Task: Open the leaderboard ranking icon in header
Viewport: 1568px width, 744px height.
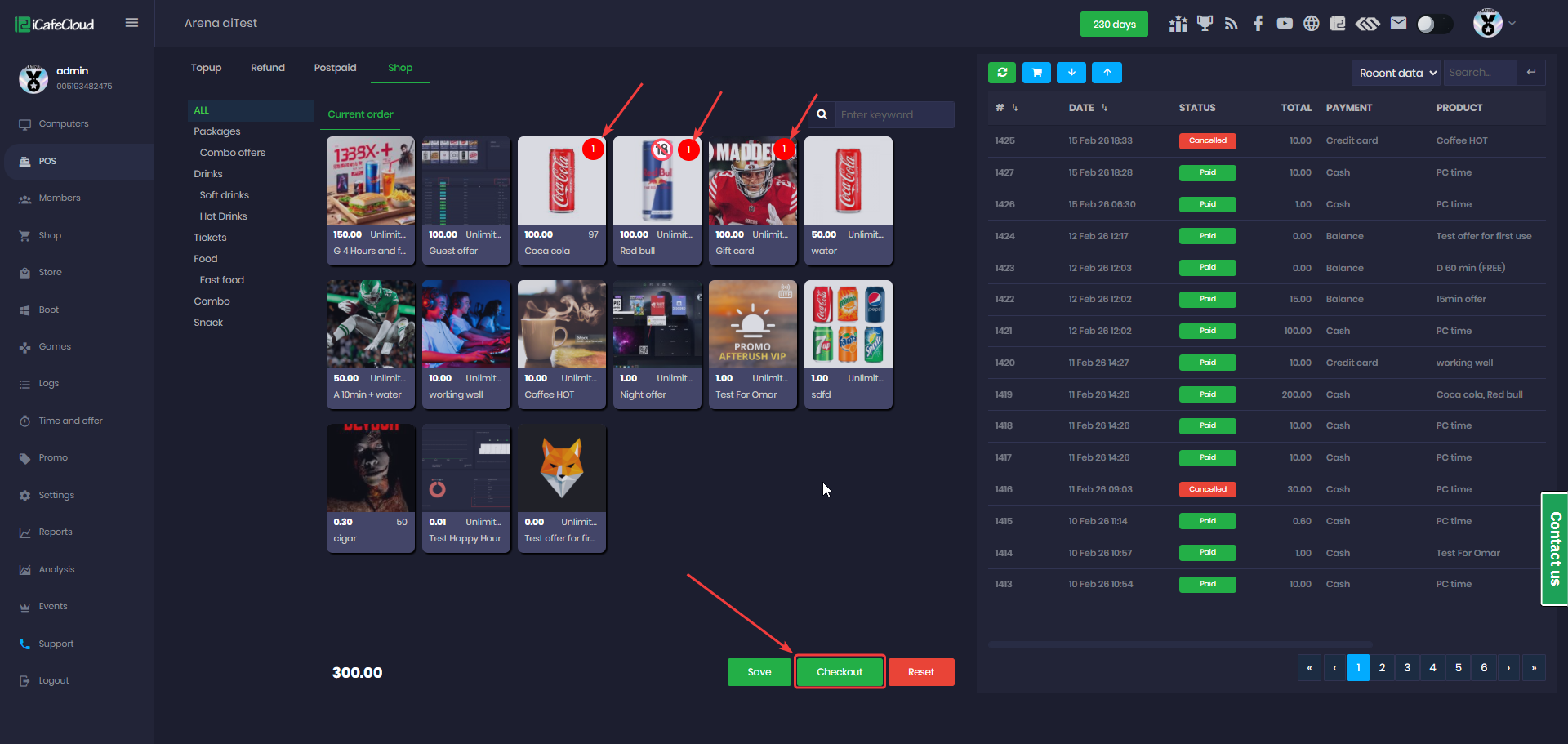Action: [1178, 24]
